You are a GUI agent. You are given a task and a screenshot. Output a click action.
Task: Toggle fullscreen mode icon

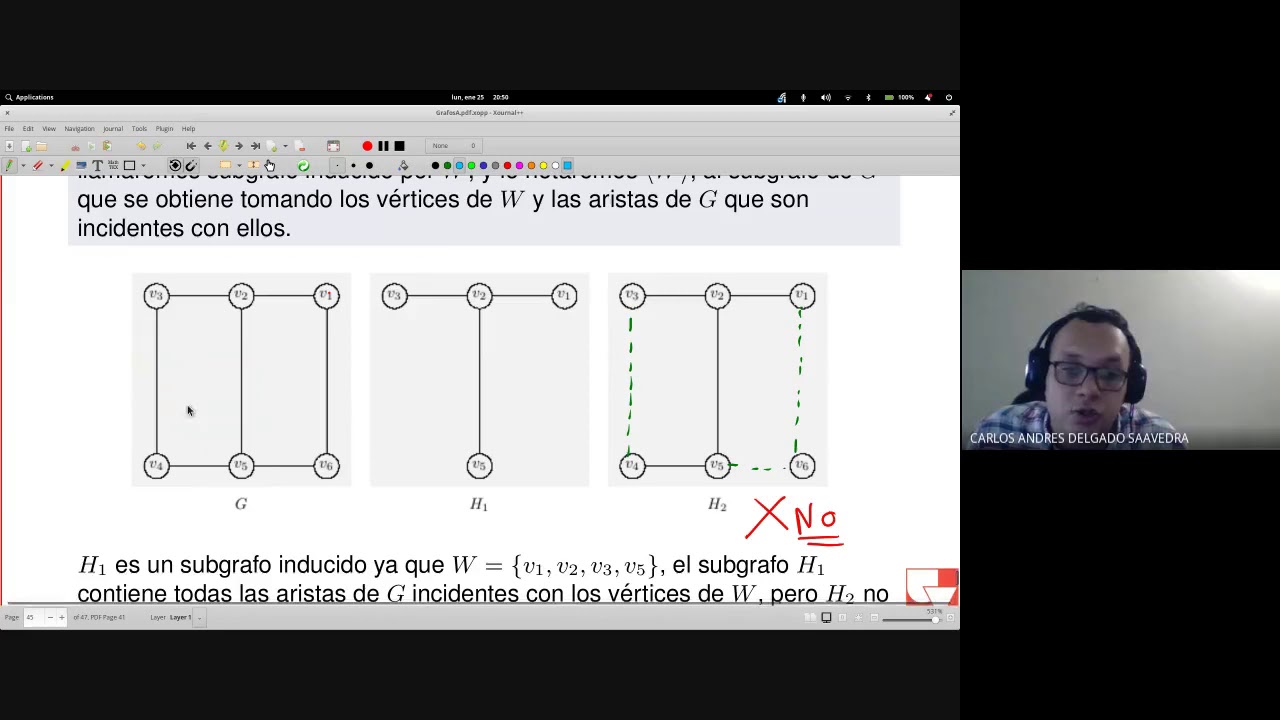click(x=333, y=146)
